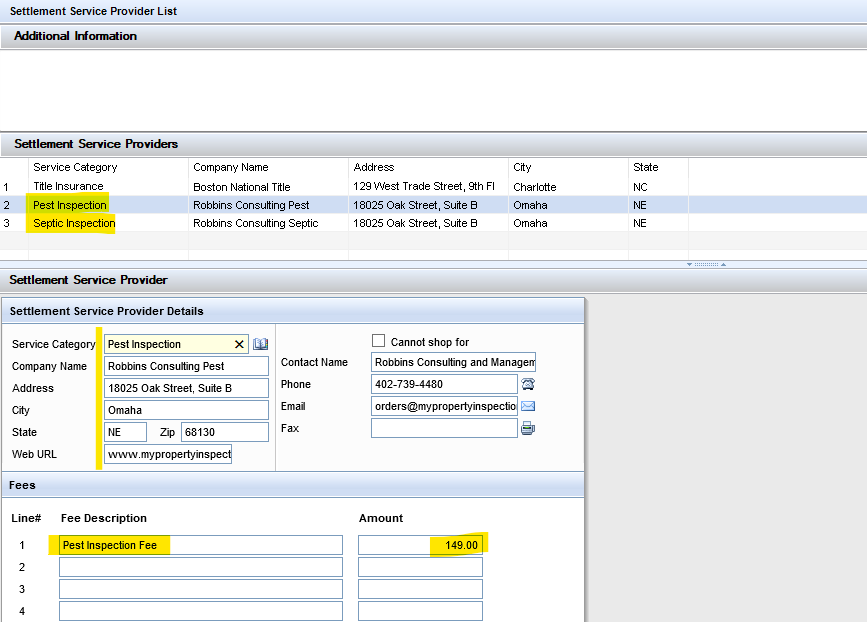The image size is (867, 622).
Task: Click the 129 West Trade Street address cell
Action: click(424, 187)
